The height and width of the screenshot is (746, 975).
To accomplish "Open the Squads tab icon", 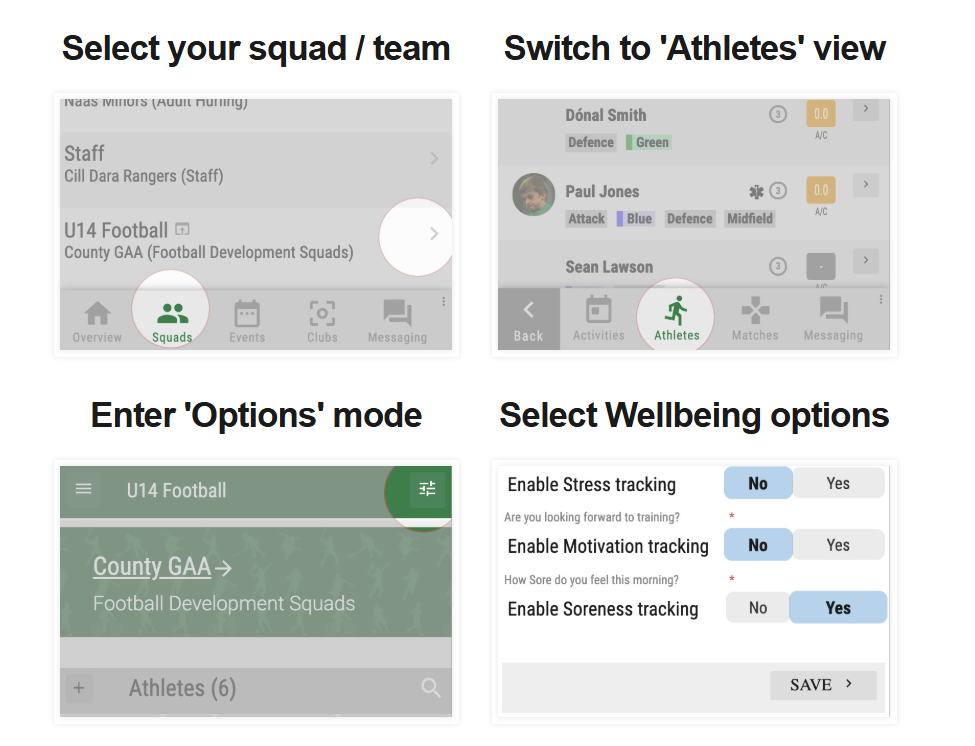I will [x=172, y=313].
